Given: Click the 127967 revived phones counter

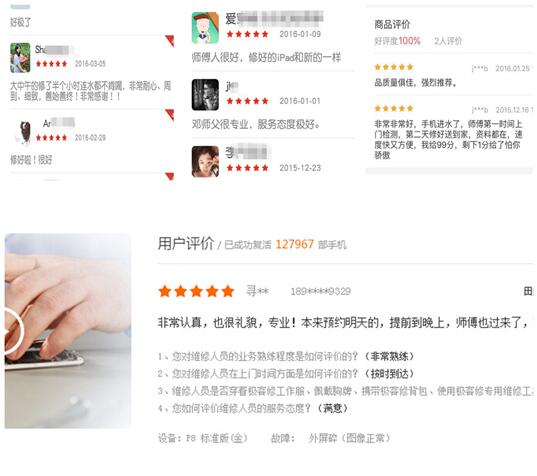Looking at the screenshot, I should pyautogui.click(x=295, y=244).
